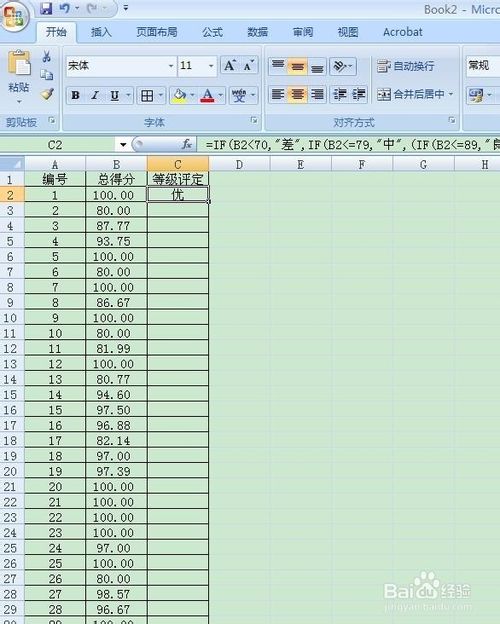
Task: Redo the last undone action
Action: tap(93, 8)
